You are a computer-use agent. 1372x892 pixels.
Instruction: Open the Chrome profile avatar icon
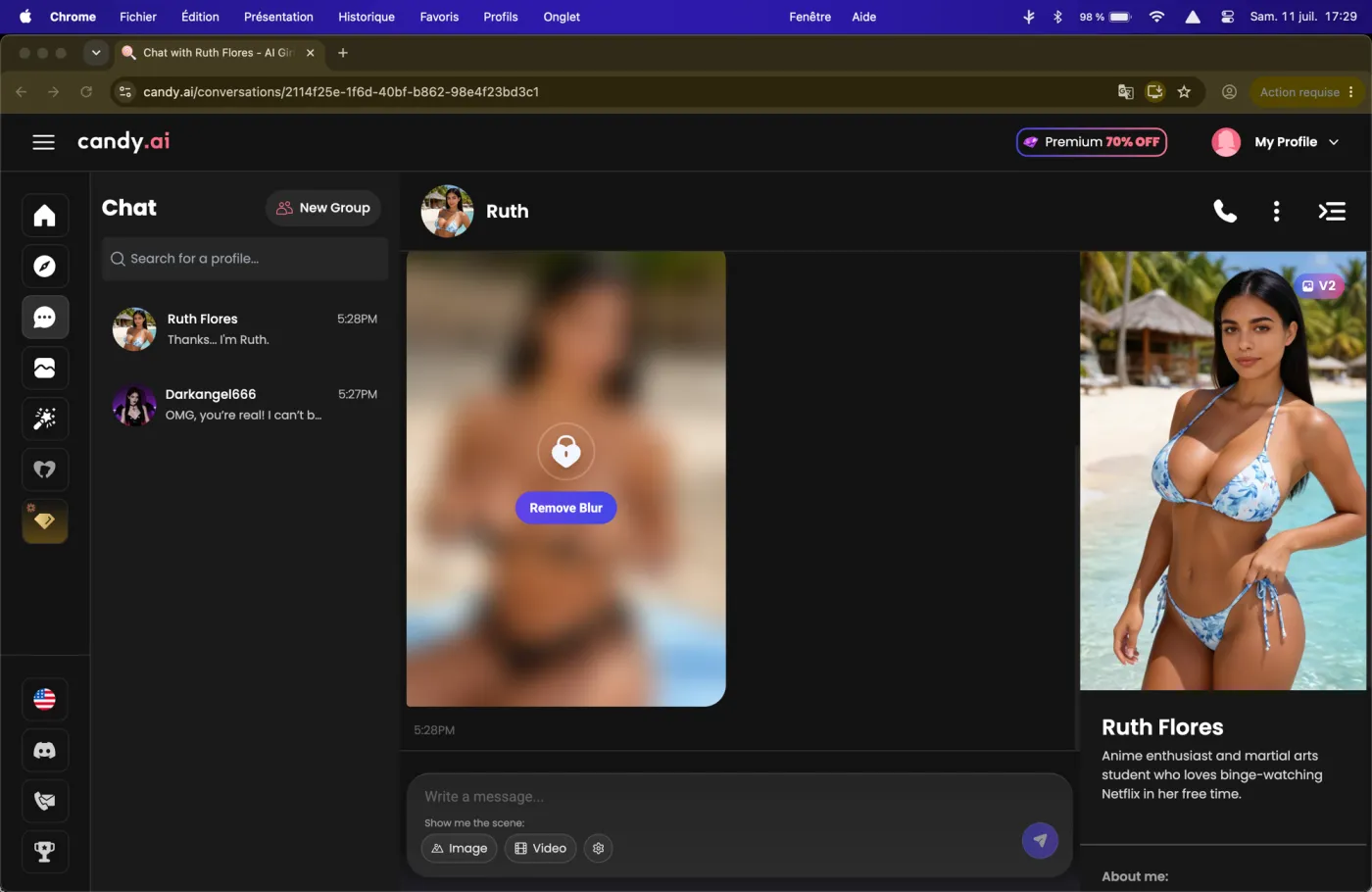1229,92
